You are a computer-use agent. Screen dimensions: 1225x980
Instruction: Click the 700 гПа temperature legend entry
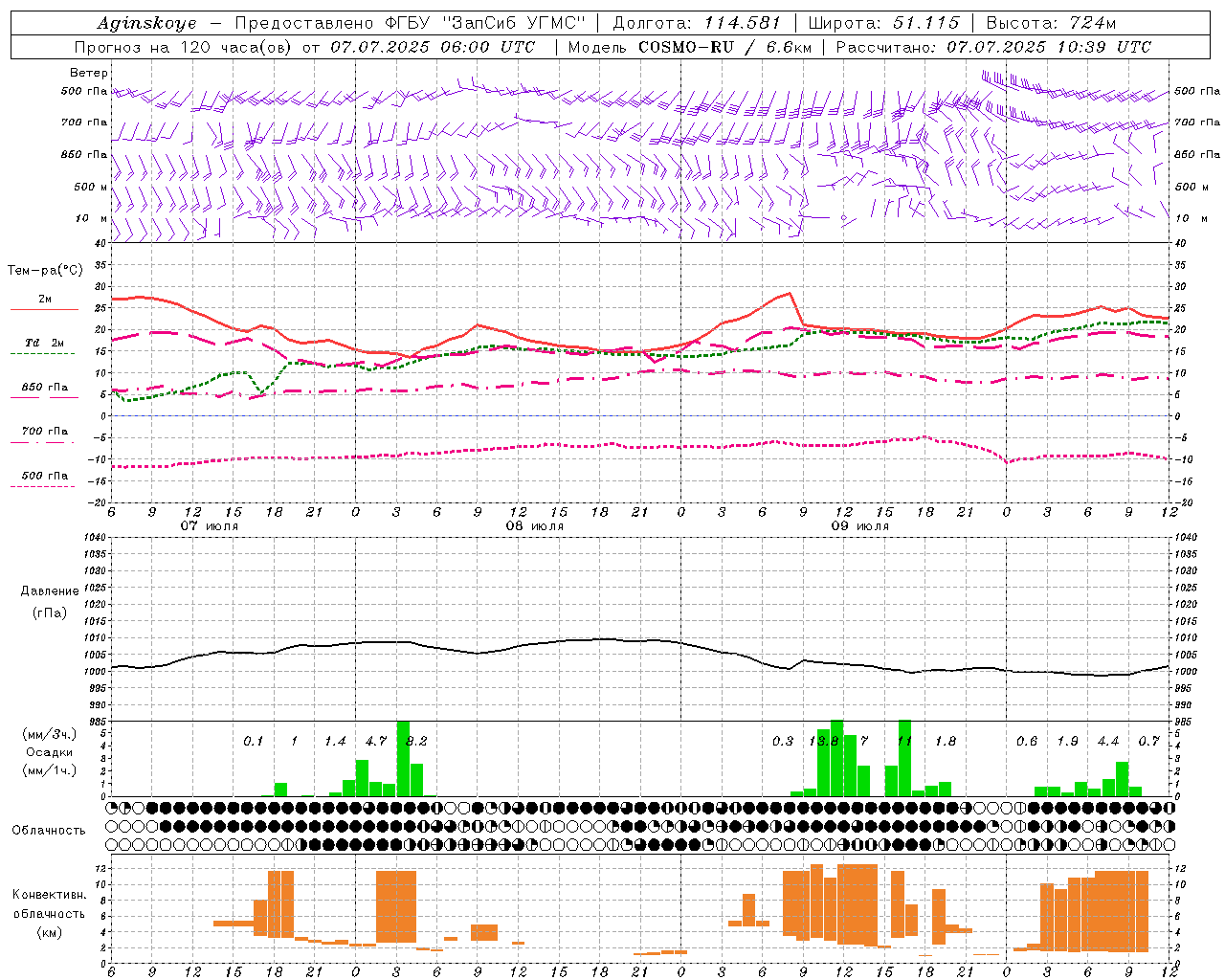coord(45,432)
